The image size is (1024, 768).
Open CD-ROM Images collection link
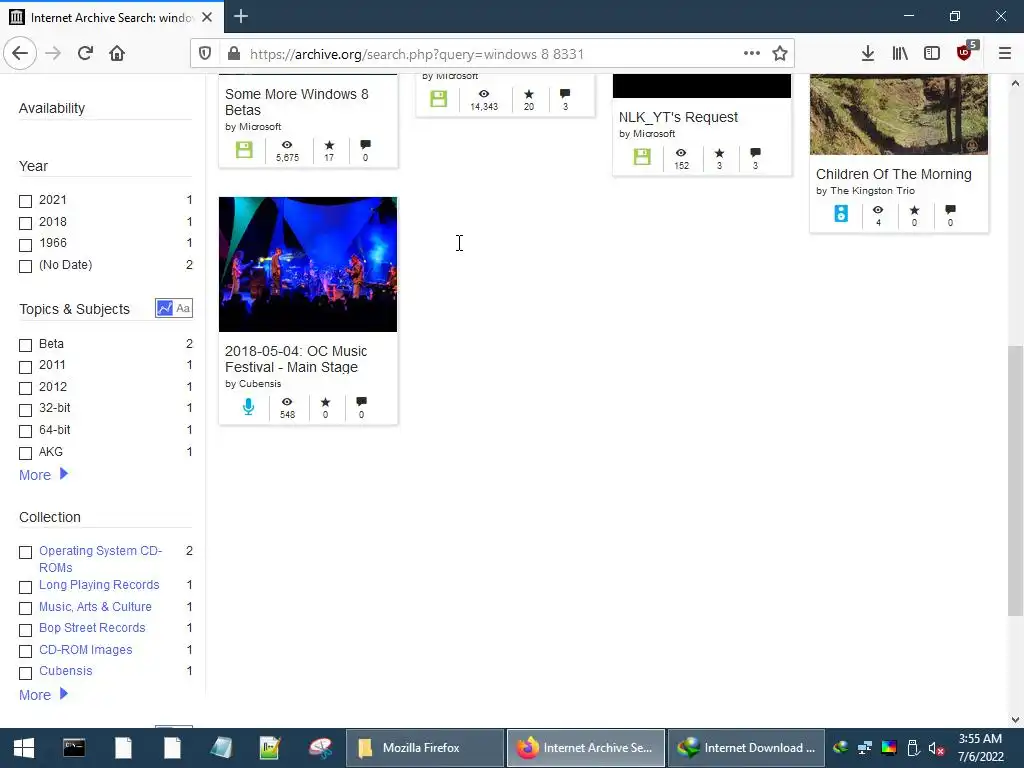coord(86,650)
